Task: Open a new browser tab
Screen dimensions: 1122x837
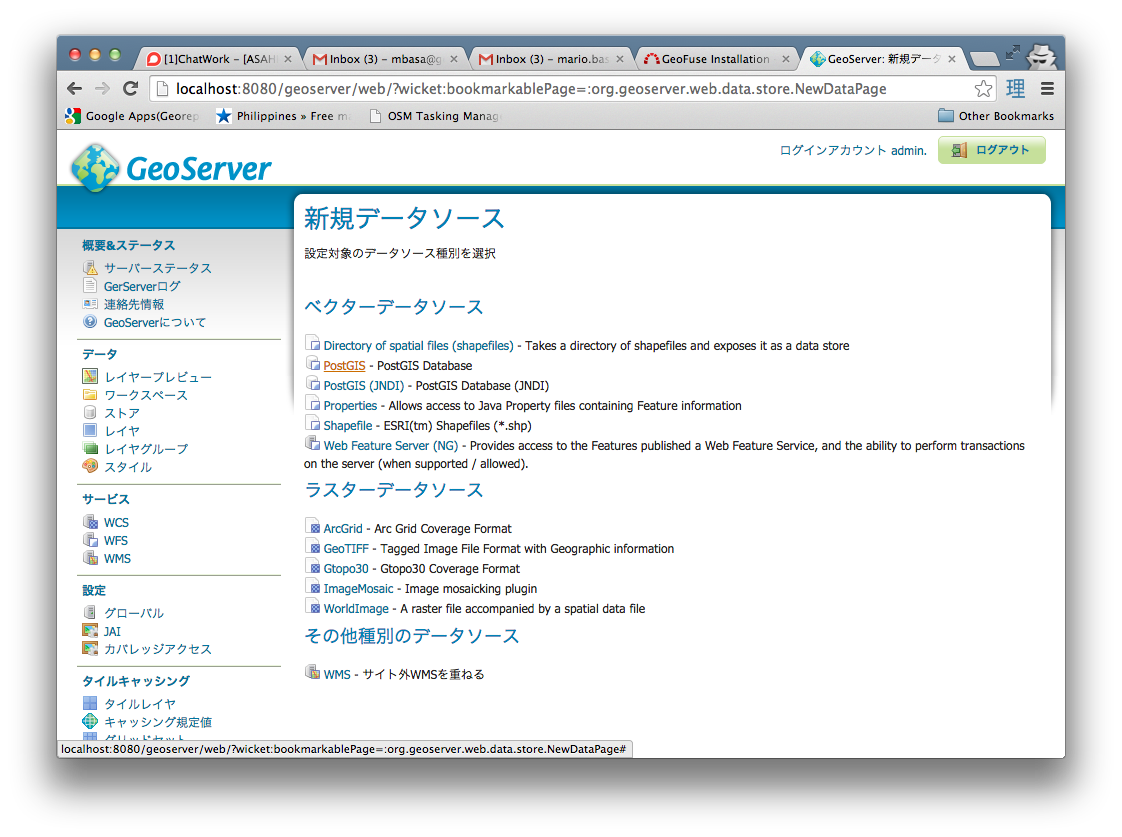Action: [x=985, y=59]
